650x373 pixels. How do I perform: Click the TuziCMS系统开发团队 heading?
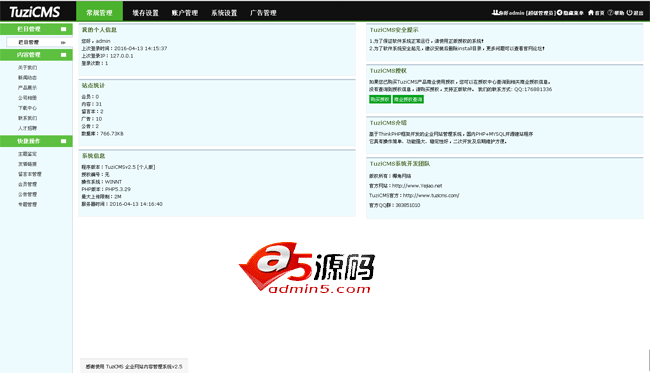pos(400,164)
